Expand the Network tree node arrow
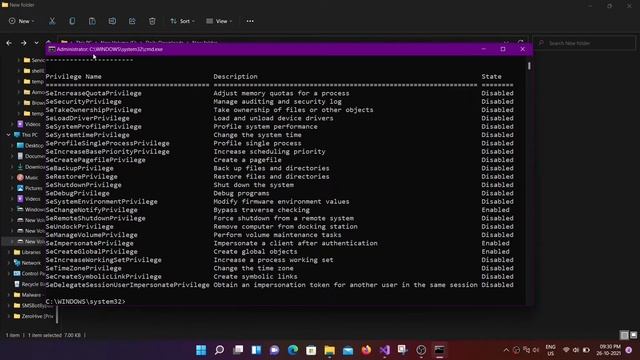Viewport: 640px width, 360px height. tap(9, 263)
